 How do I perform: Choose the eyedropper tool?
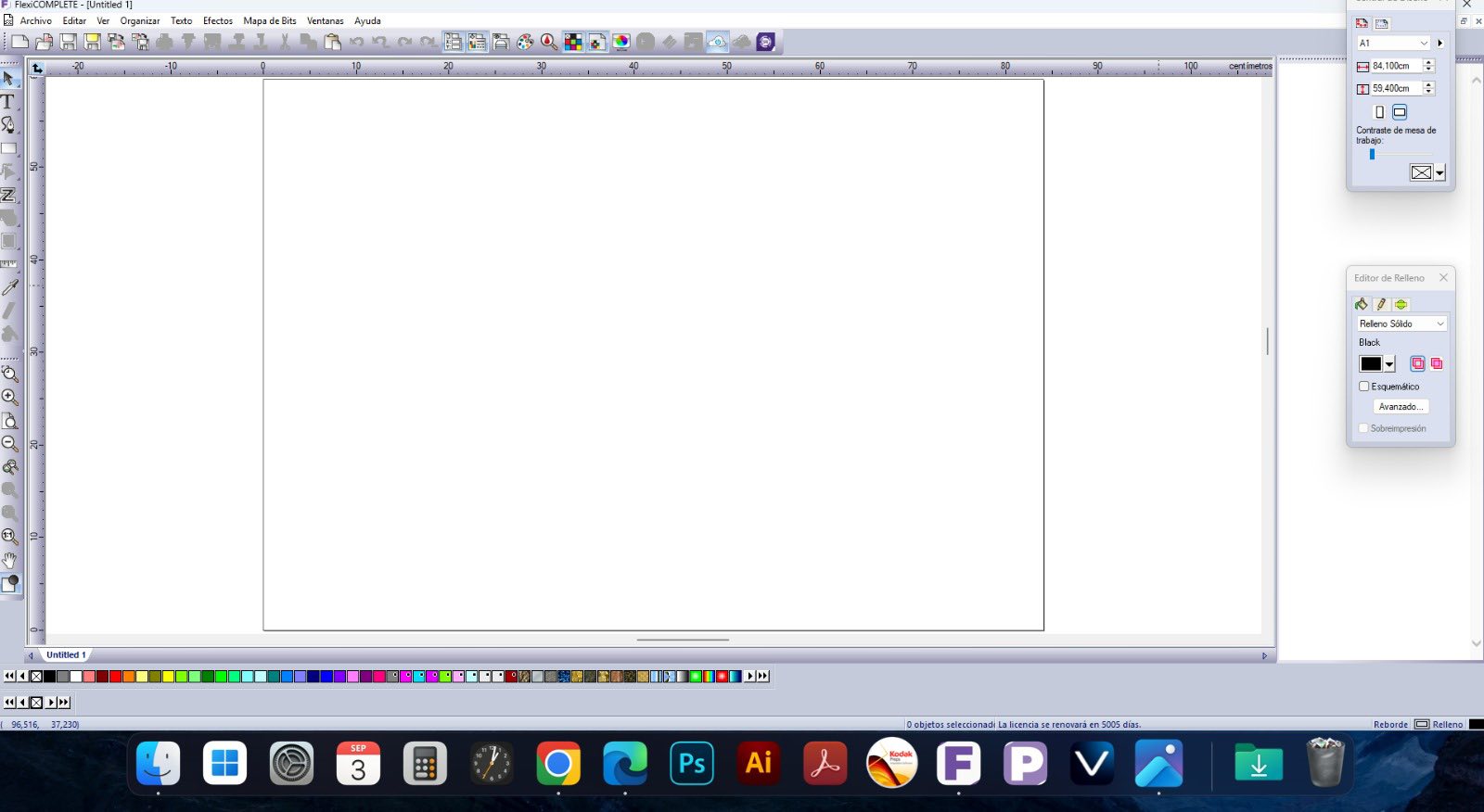pos(9,287)
